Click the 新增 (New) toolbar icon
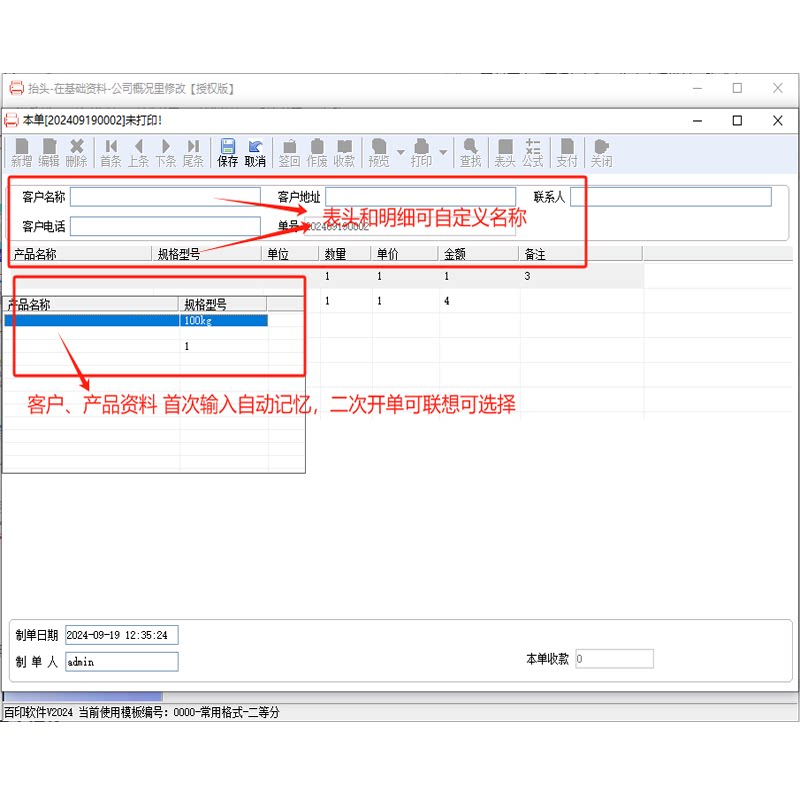The height and width of the screenshot is (800, 800). [21, 152]
